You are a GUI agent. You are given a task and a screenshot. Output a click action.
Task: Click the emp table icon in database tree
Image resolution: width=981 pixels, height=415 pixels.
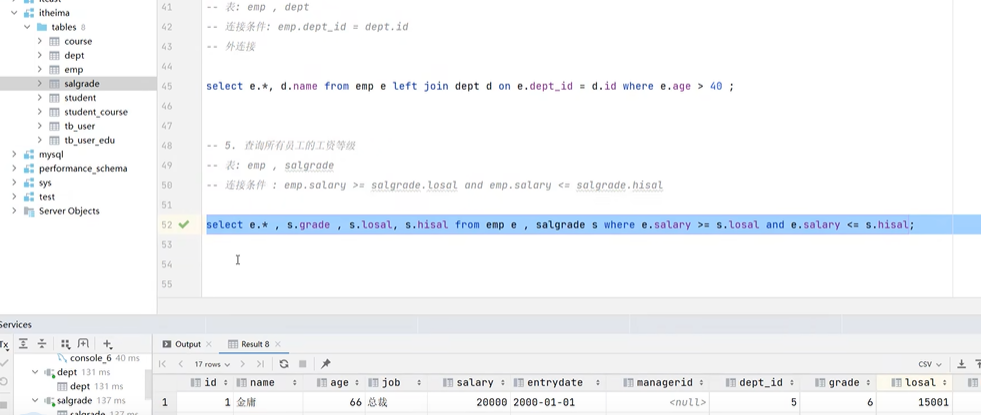click(54, 69)
